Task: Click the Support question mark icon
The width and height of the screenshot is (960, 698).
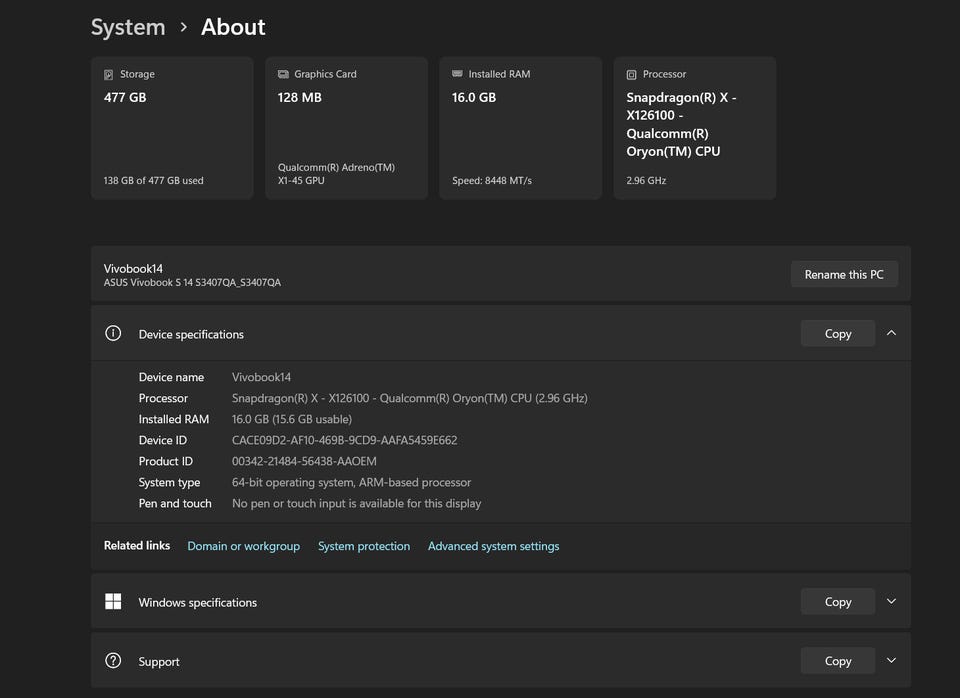Action: pyautogui.click(x=113, y=661)
